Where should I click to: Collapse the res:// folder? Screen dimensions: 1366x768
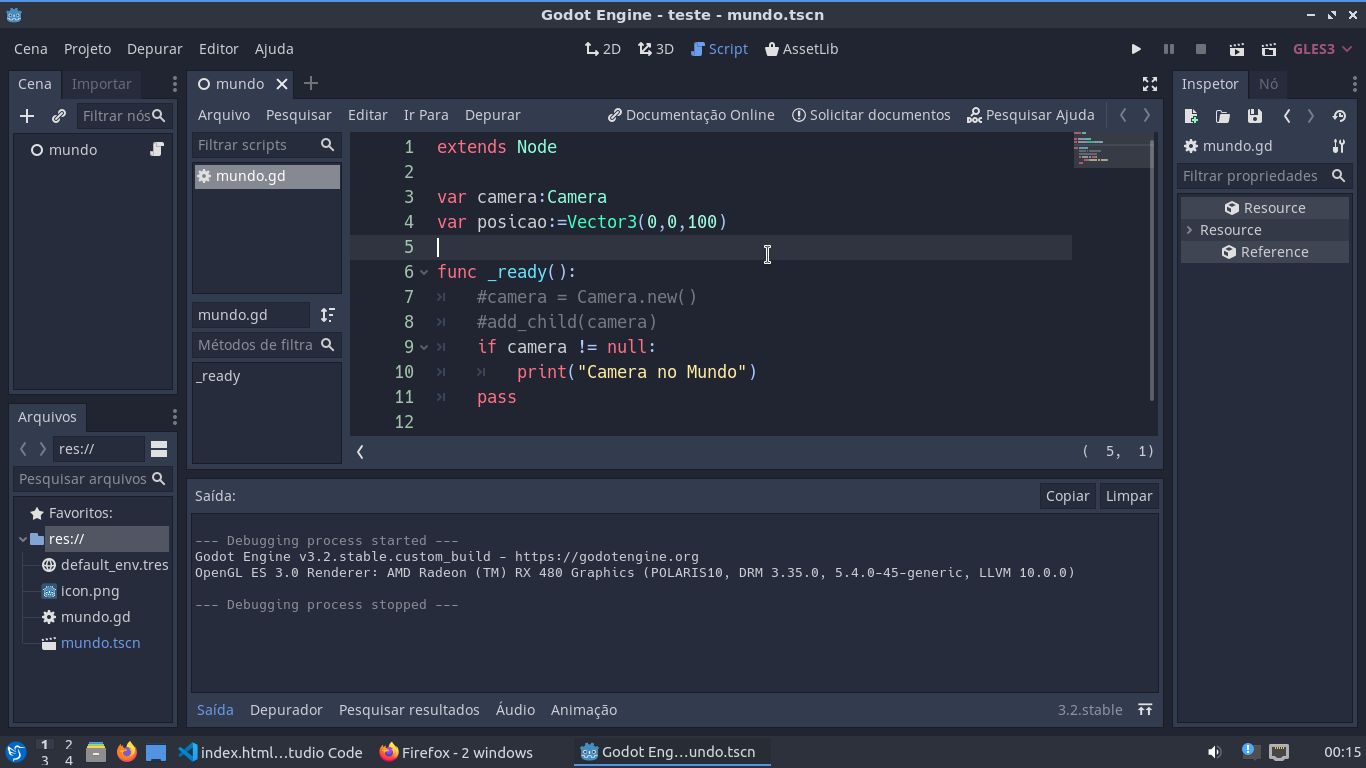coord(23,539)
